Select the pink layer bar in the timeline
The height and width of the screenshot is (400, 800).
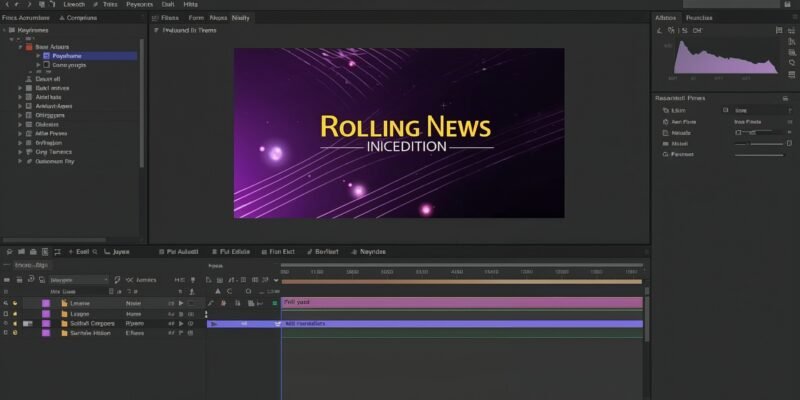click(x=461, y=302)
